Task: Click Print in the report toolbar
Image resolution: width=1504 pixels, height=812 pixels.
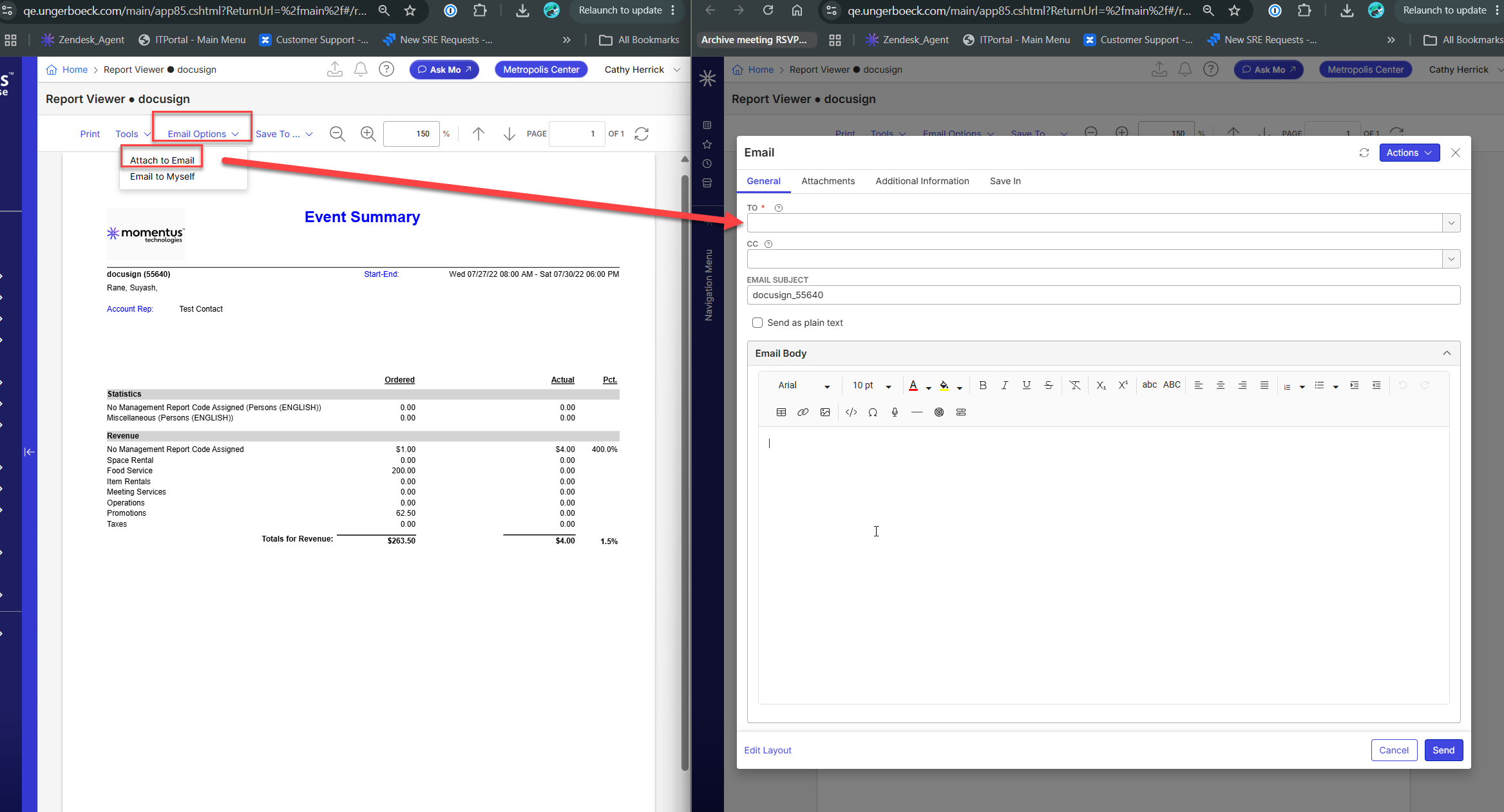Action: [x=90, y=134]
